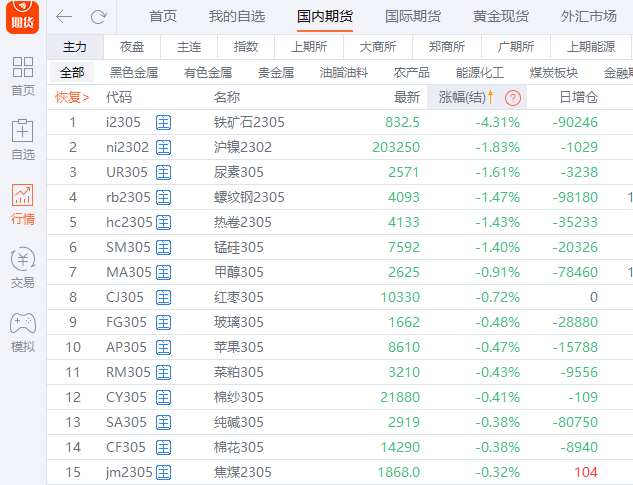Image resolution: width=633 pixels, height=485 pixels.
Task: Sort by 涨幅(结) column header
Action: (x=462, y=97)
